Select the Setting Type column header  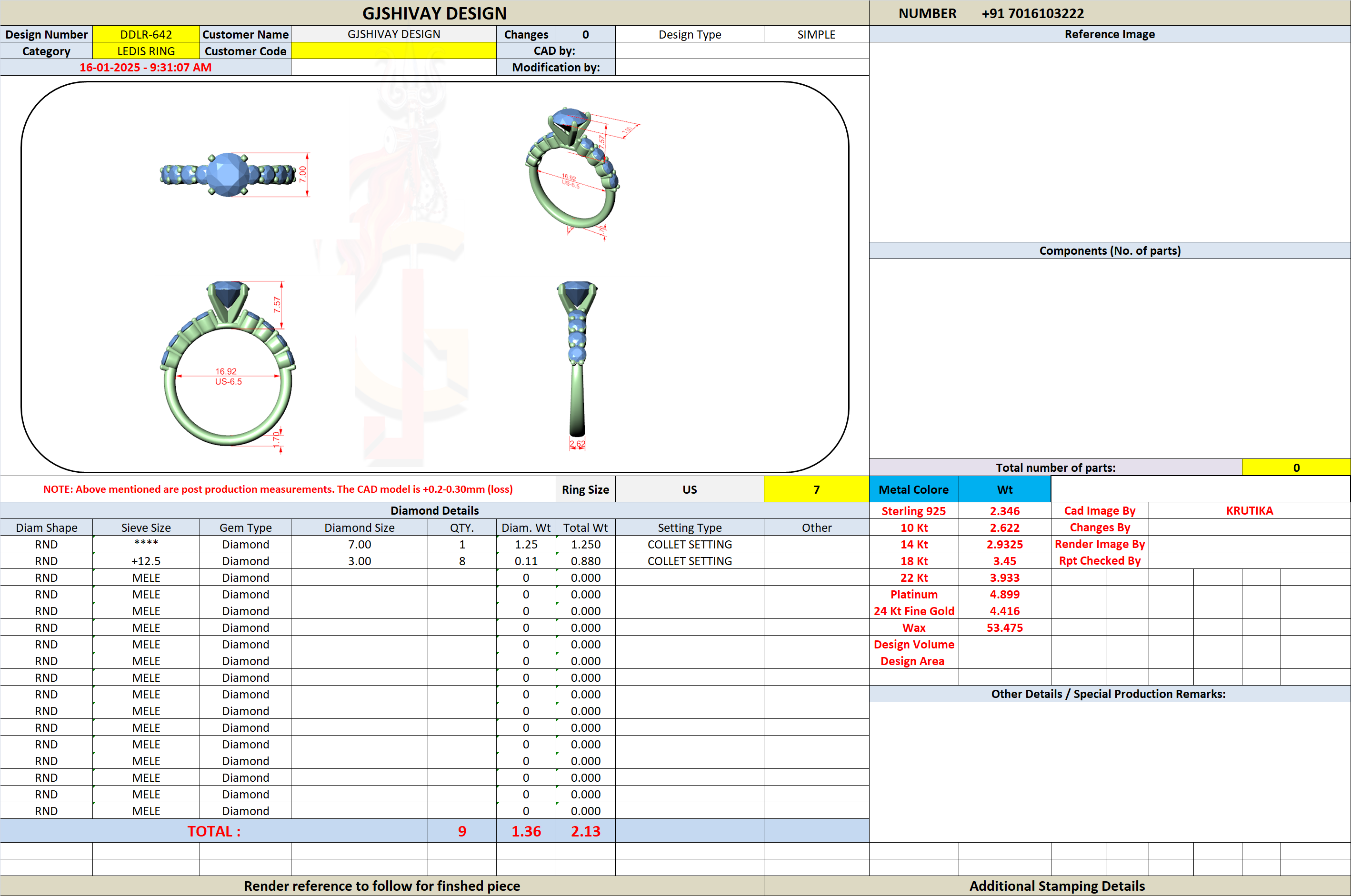coord(689,528)
